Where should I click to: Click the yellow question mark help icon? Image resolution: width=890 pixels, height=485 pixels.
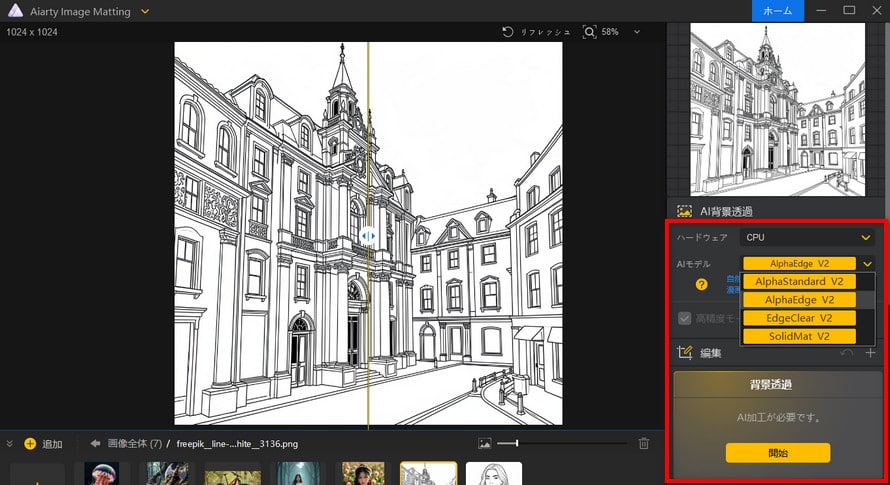(702, 285)
